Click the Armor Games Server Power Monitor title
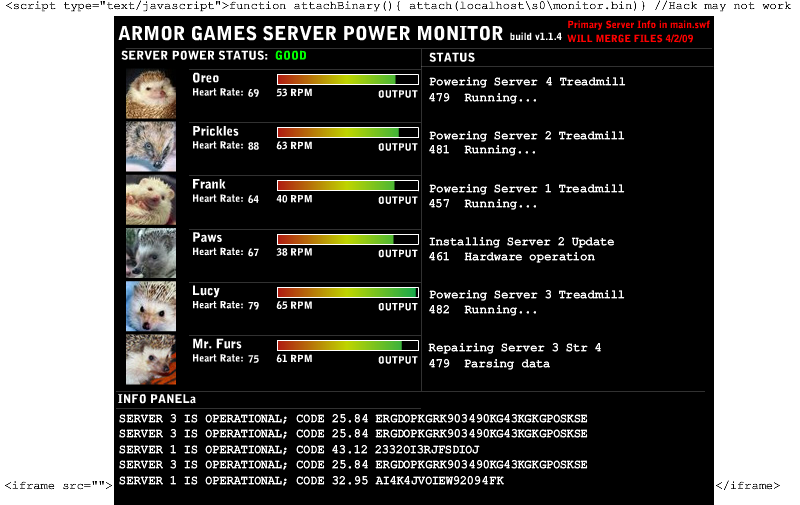The height and width of the screenshot is (505, 800). click(311, 34)
